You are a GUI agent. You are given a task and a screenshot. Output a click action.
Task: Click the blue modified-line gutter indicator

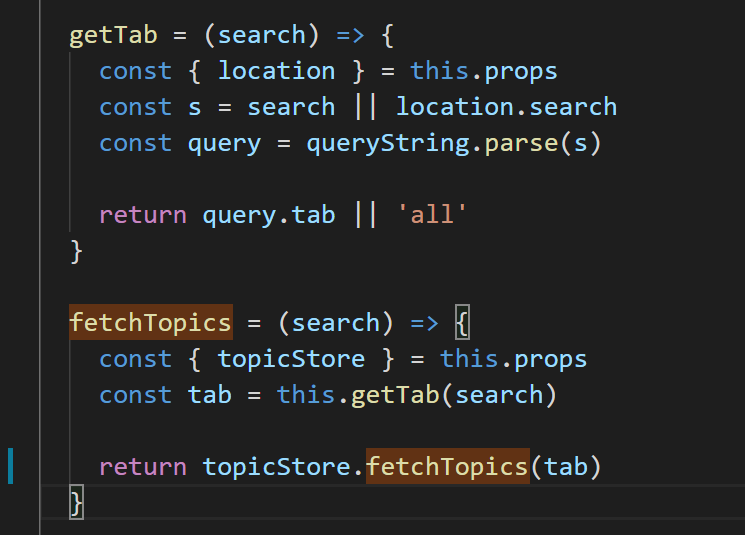(x=11, y=467)
